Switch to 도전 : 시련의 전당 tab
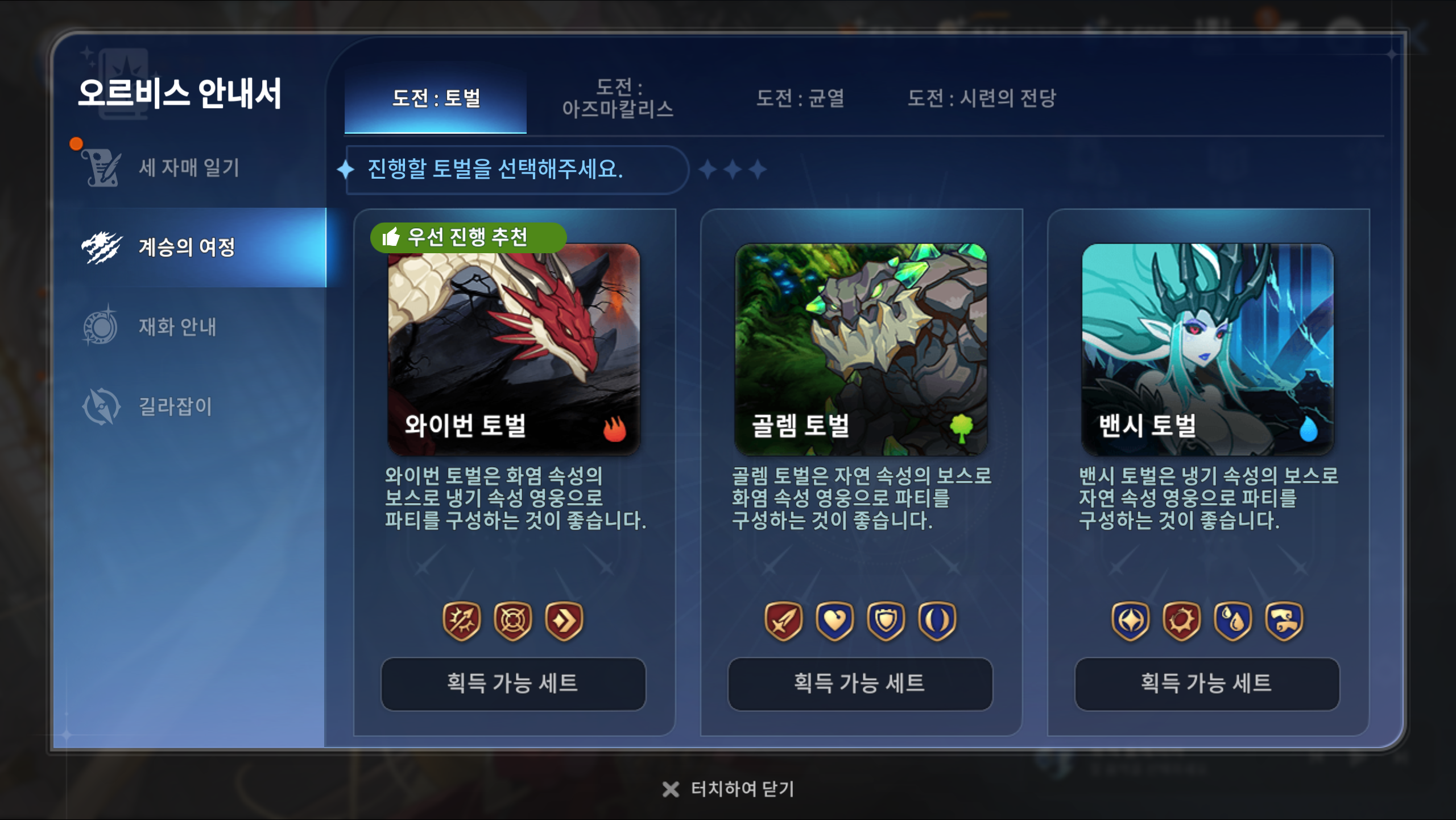The width and height of the screenshot is (1456, 820). pyautogui.click(x=982, y=98)
